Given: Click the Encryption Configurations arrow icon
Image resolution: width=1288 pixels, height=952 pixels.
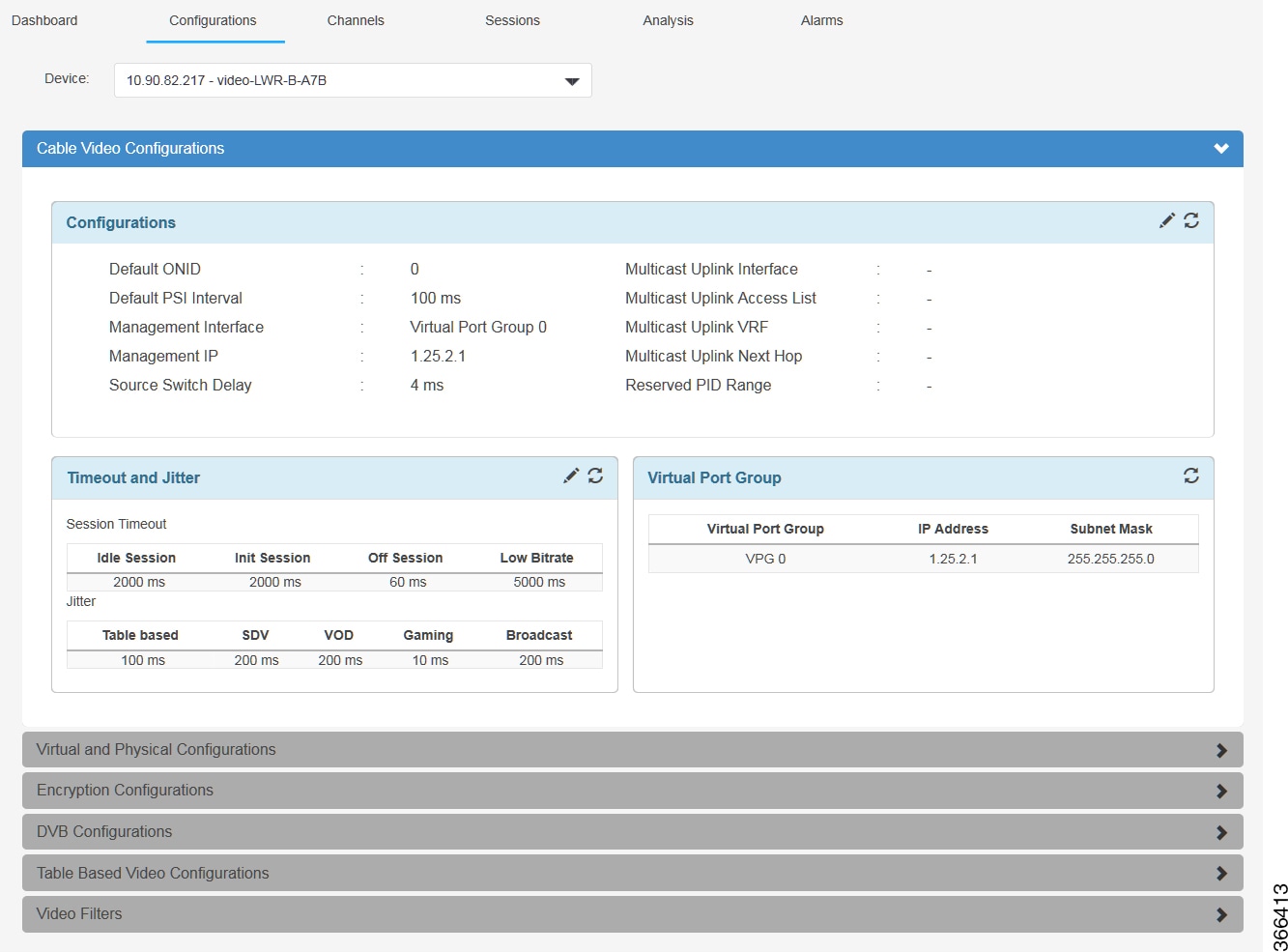Looking at the screenshot, I should [x=1221, y=790].
